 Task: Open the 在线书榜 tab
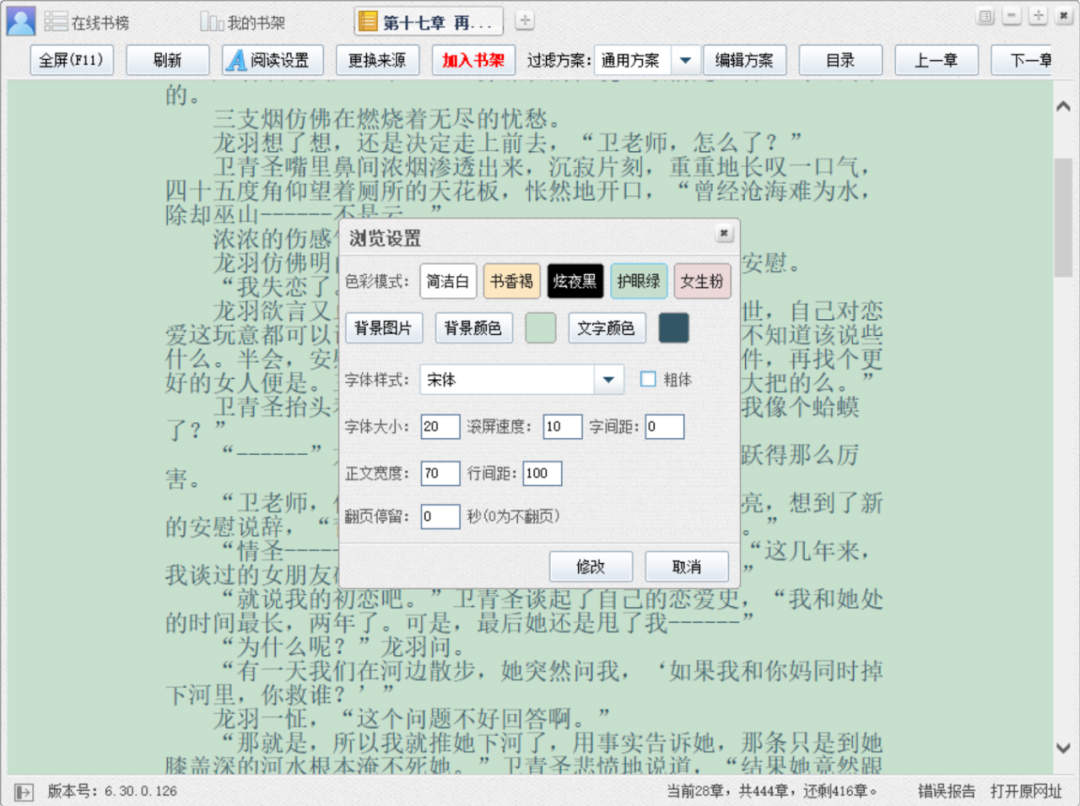(88, 22)
